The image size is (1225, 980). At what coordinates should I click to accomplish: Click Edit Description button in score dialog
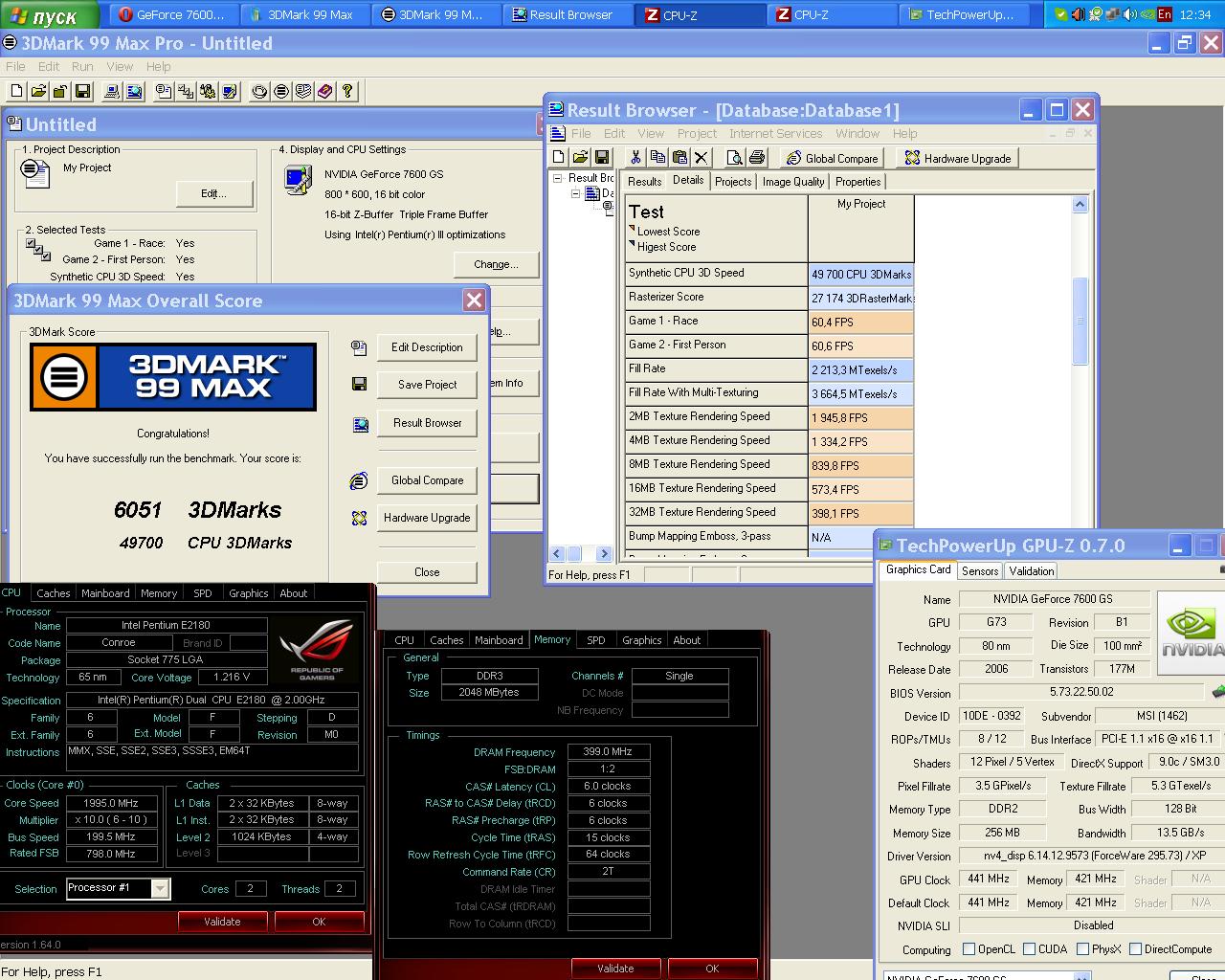pyautogui.click(x=427, y=347)
